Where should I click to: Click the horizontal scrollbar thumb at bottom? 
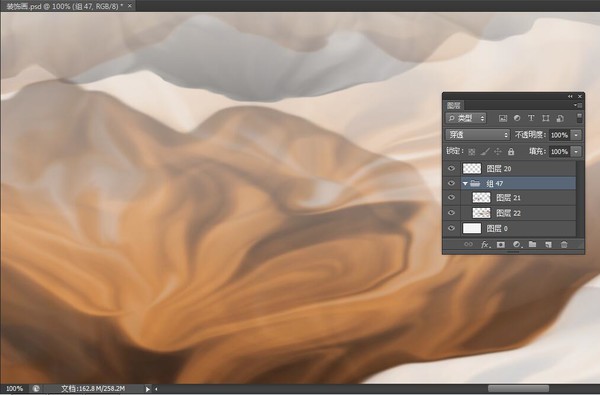click(518, 389)
